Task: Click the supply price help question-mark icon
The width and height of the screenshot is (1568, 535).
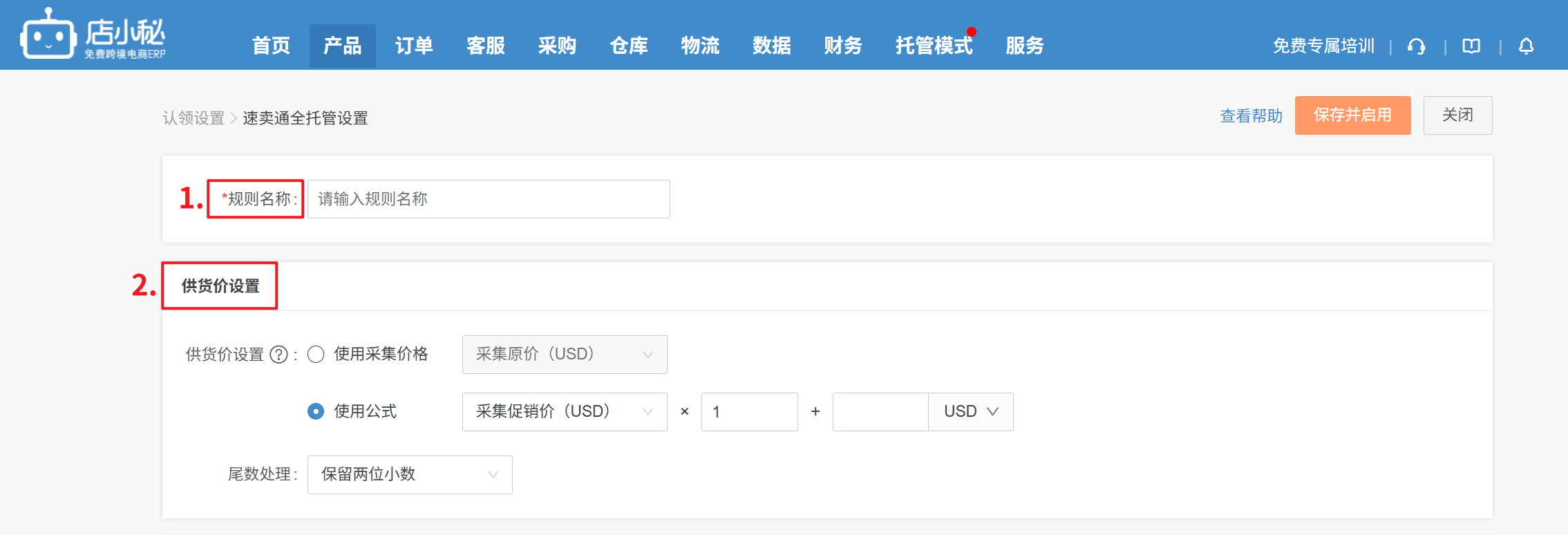Action: pos(278,355)
